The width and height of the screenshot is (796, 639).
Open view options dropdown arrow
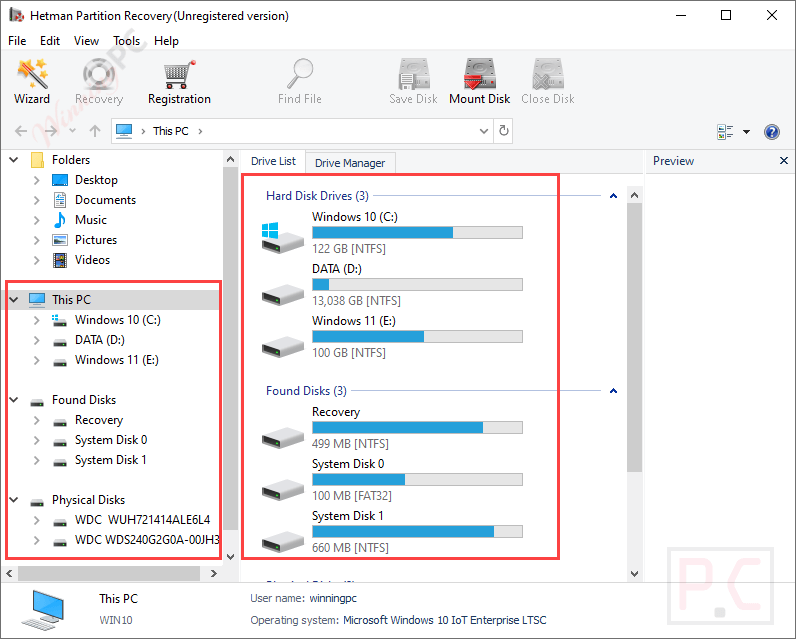point(746,132)
